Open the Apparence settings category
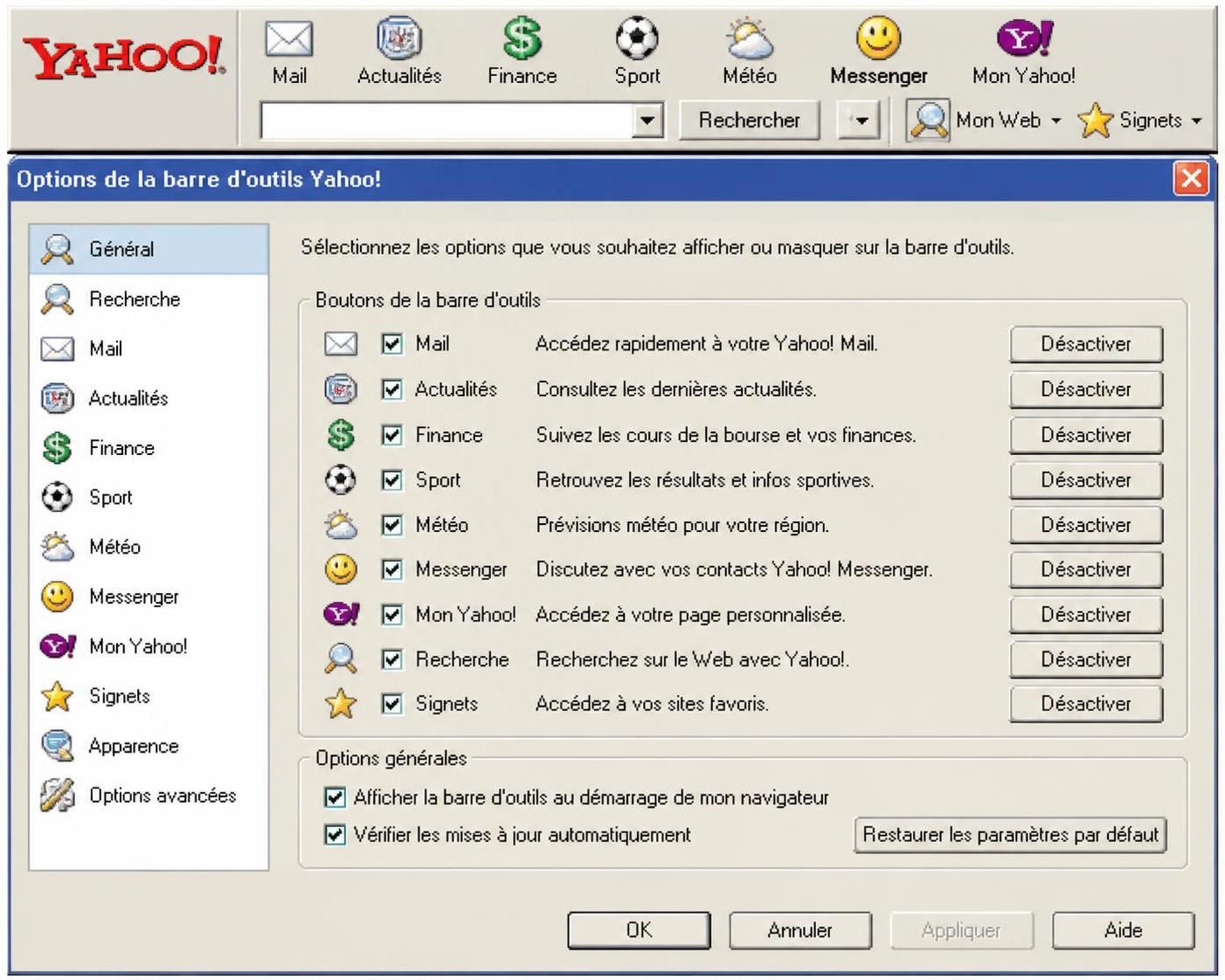The width and height of the screenshot is (1225, 980). click(149, 746)
